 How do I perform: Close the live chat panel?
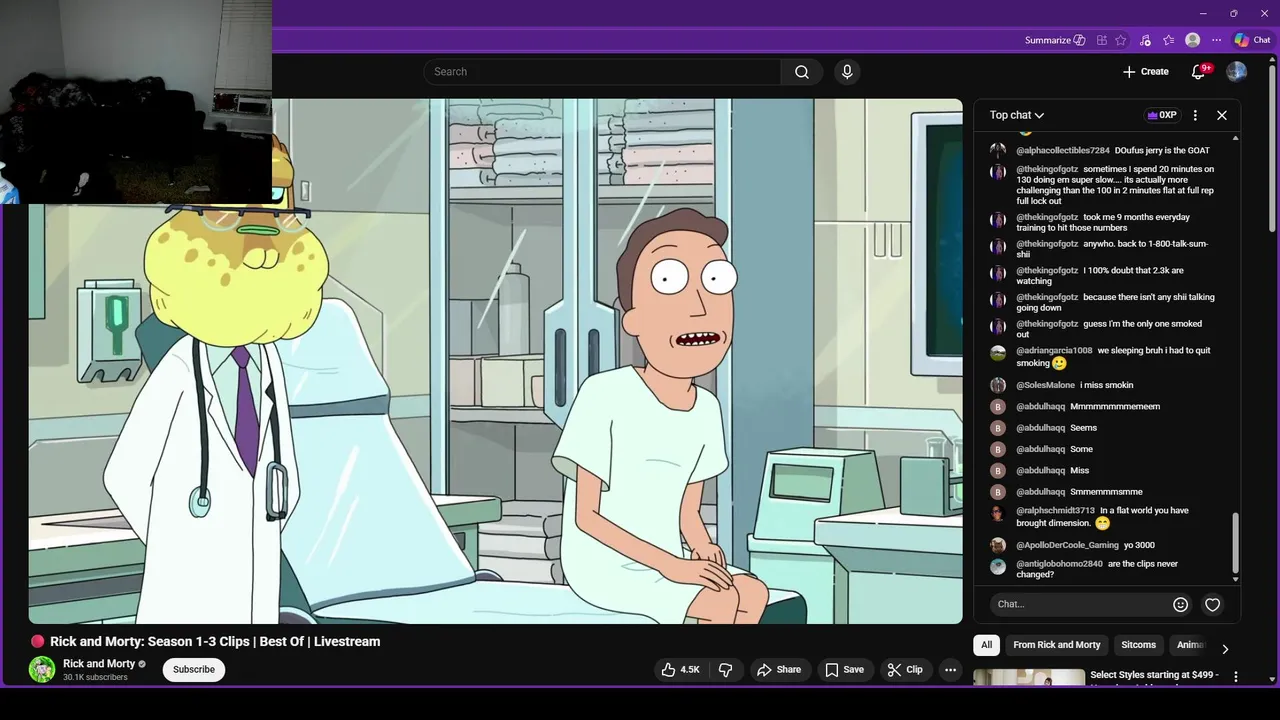pyautogui.click(x=1222, y=115)
